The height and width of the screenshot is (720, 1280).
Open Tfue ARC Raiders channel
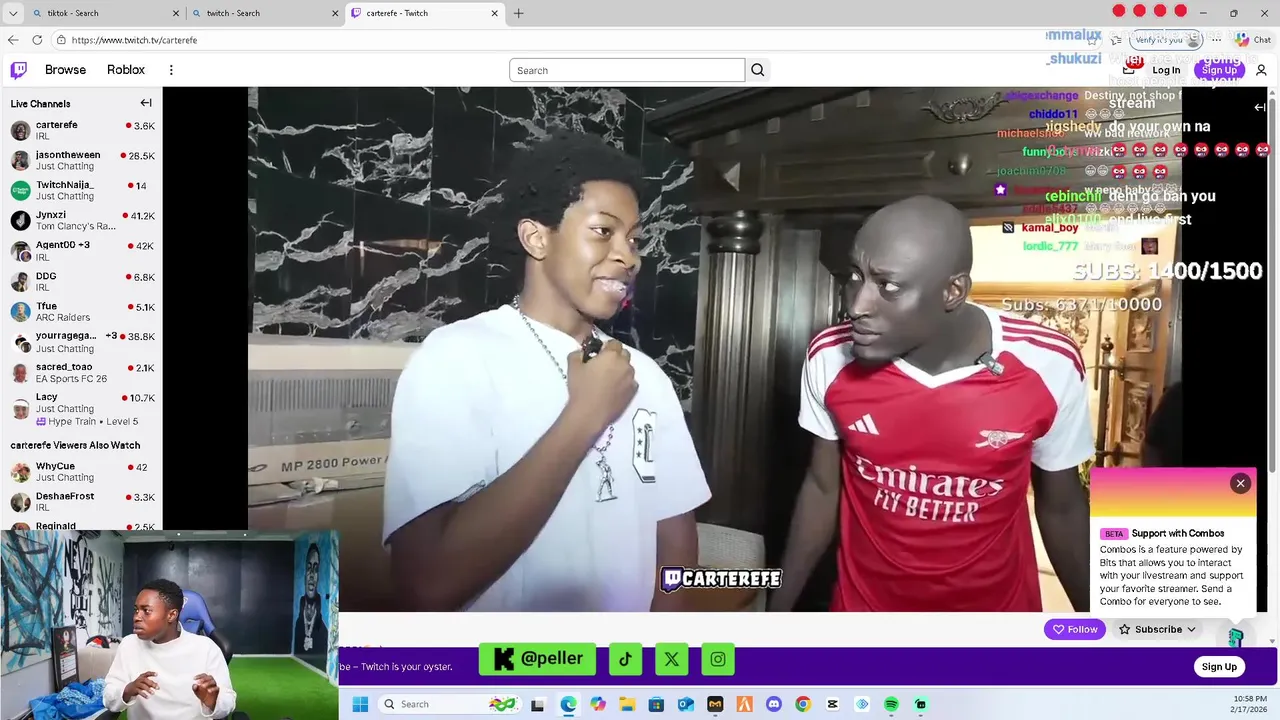81,311
